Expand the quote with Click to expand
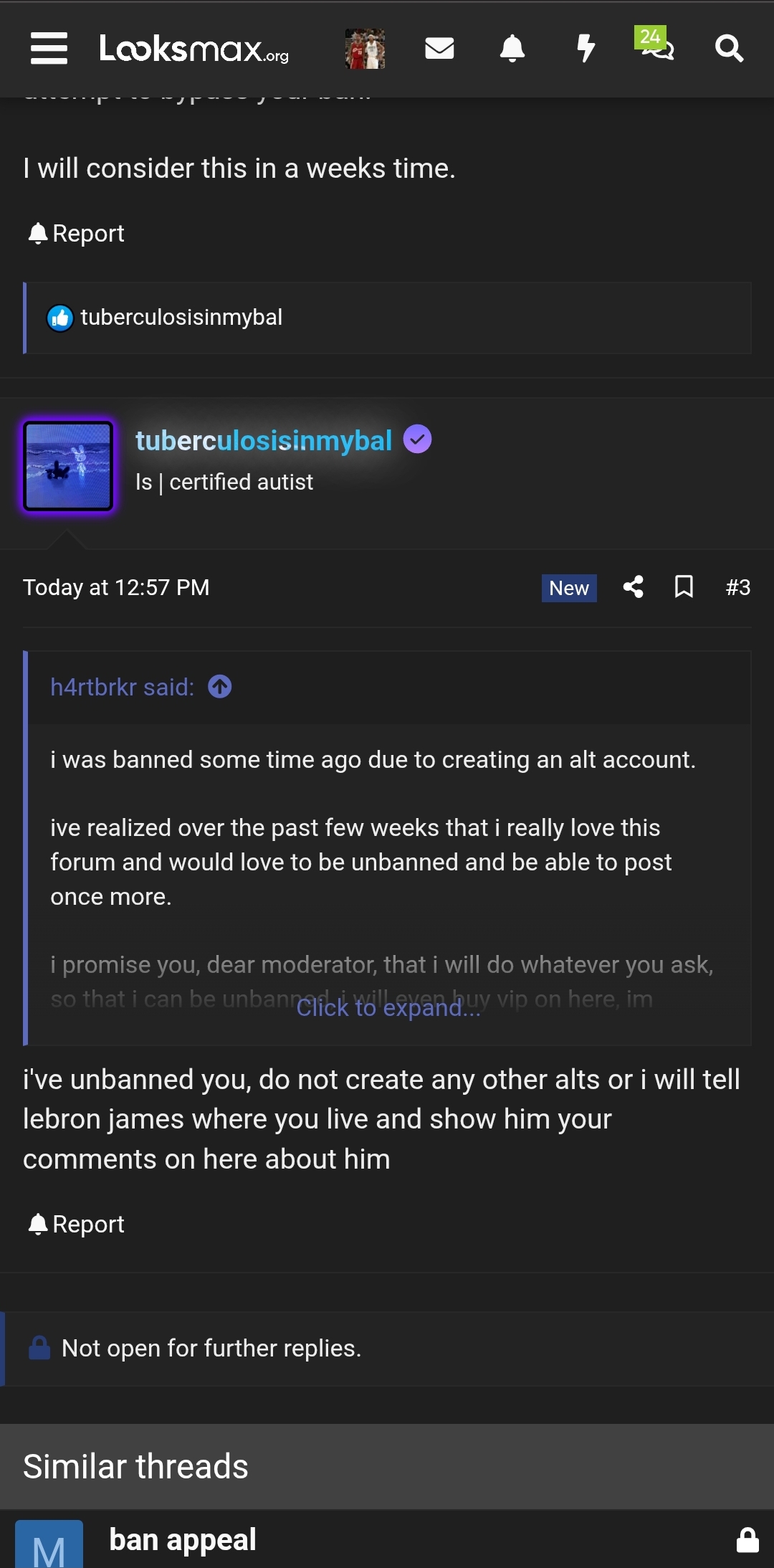 tap(387, 1007)
